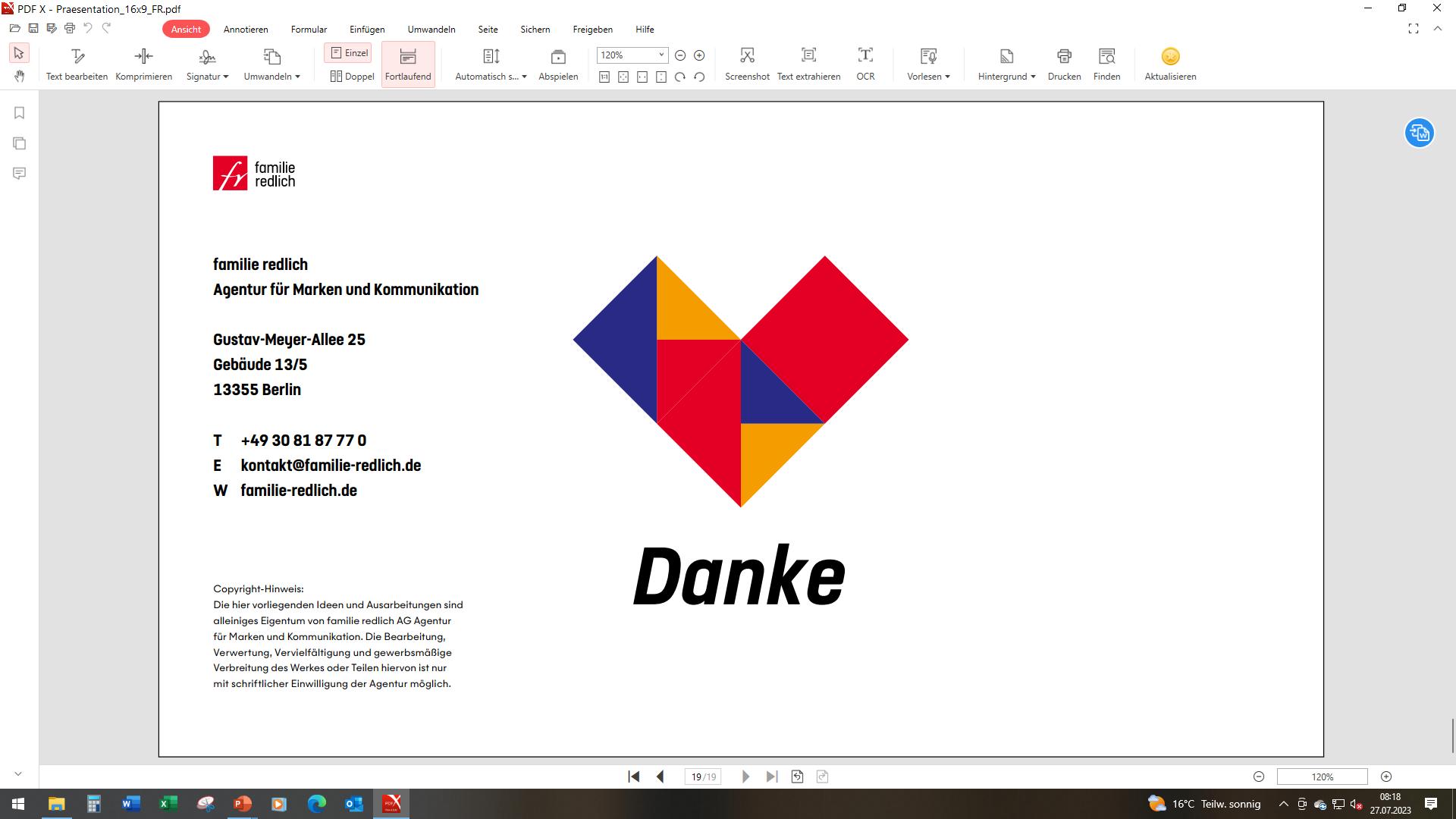The width and height of the screenshot is (1456, 819).
Task: Click the OCR tool icon
Action: (865, 56)
